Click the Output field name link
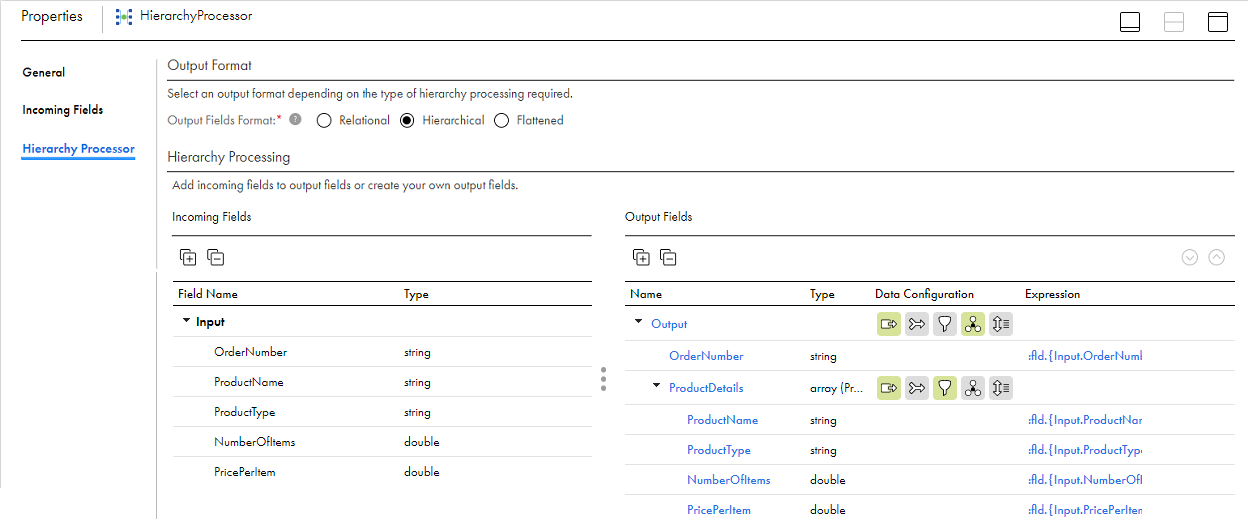1248x528 pixels. point(669,324)
